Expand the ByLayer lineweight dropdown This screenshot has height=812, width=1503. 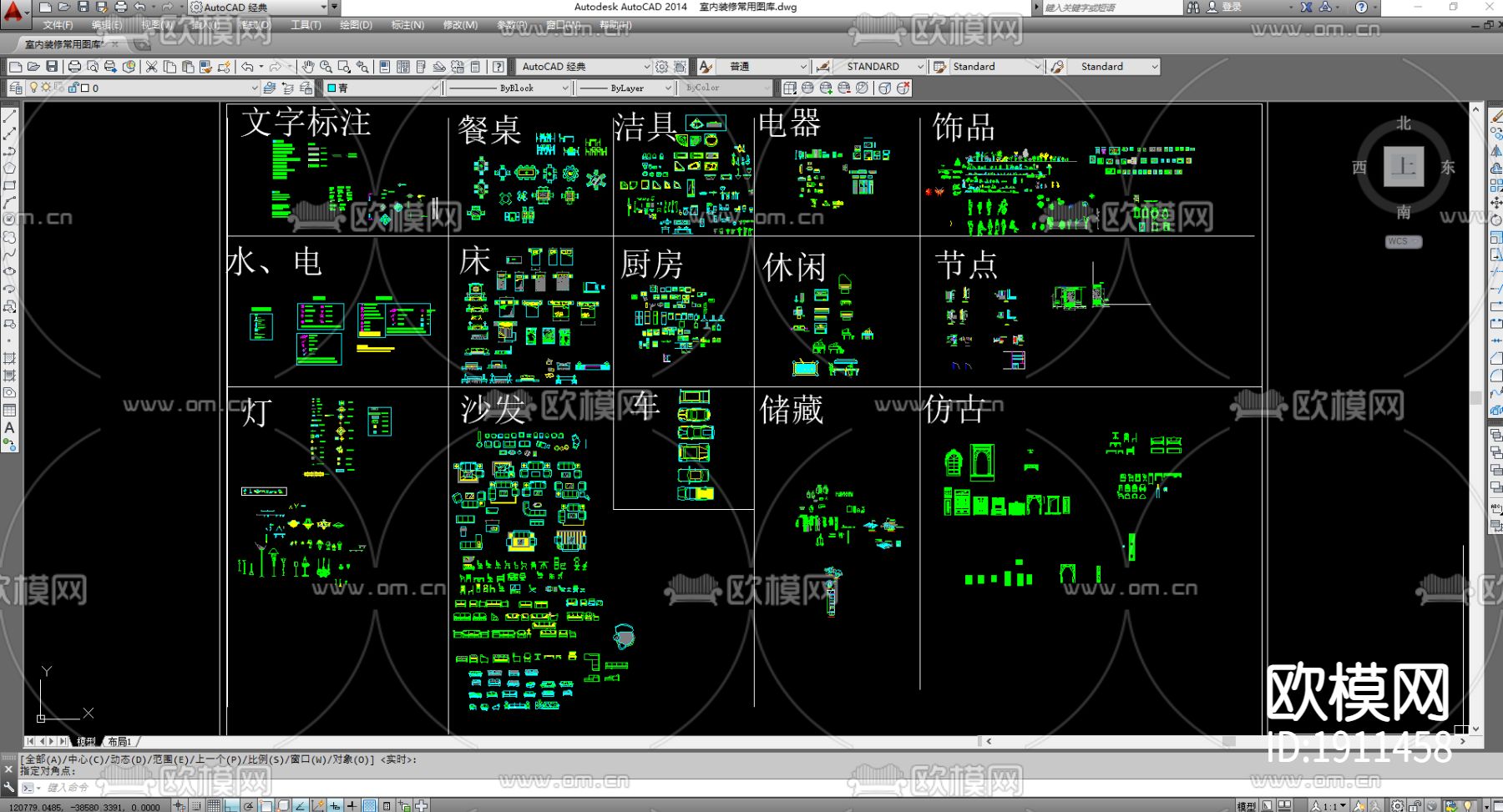coord(668,88)
